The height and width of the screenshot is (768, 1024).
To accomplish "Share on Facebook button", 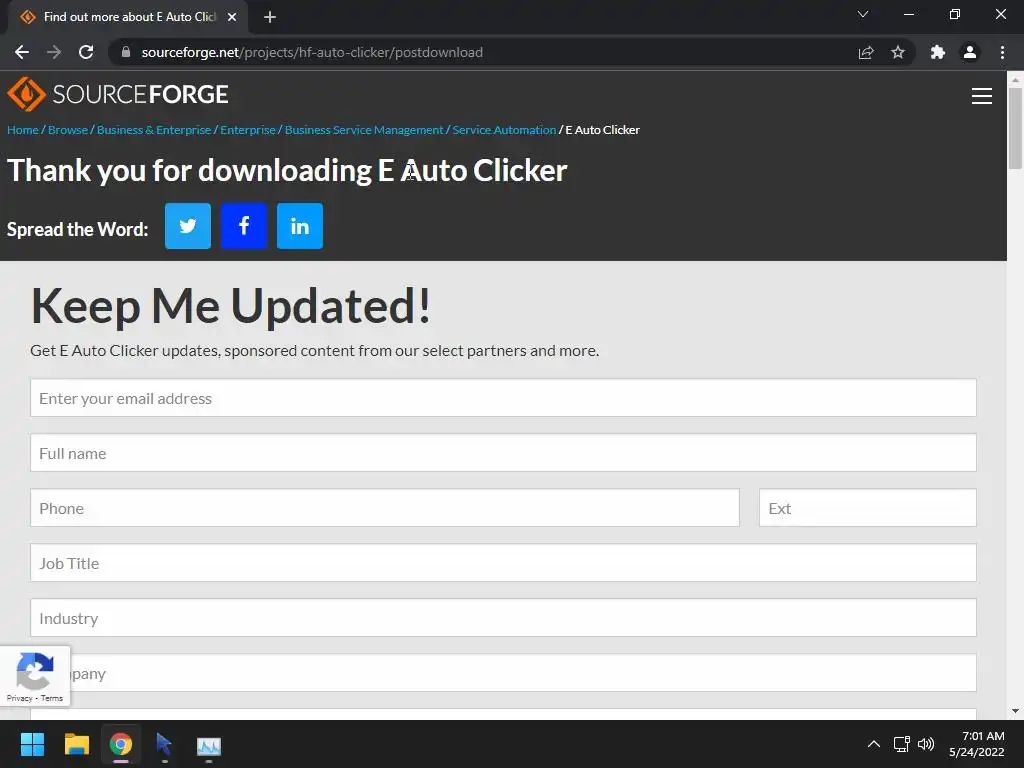I will tap(244, 226).
